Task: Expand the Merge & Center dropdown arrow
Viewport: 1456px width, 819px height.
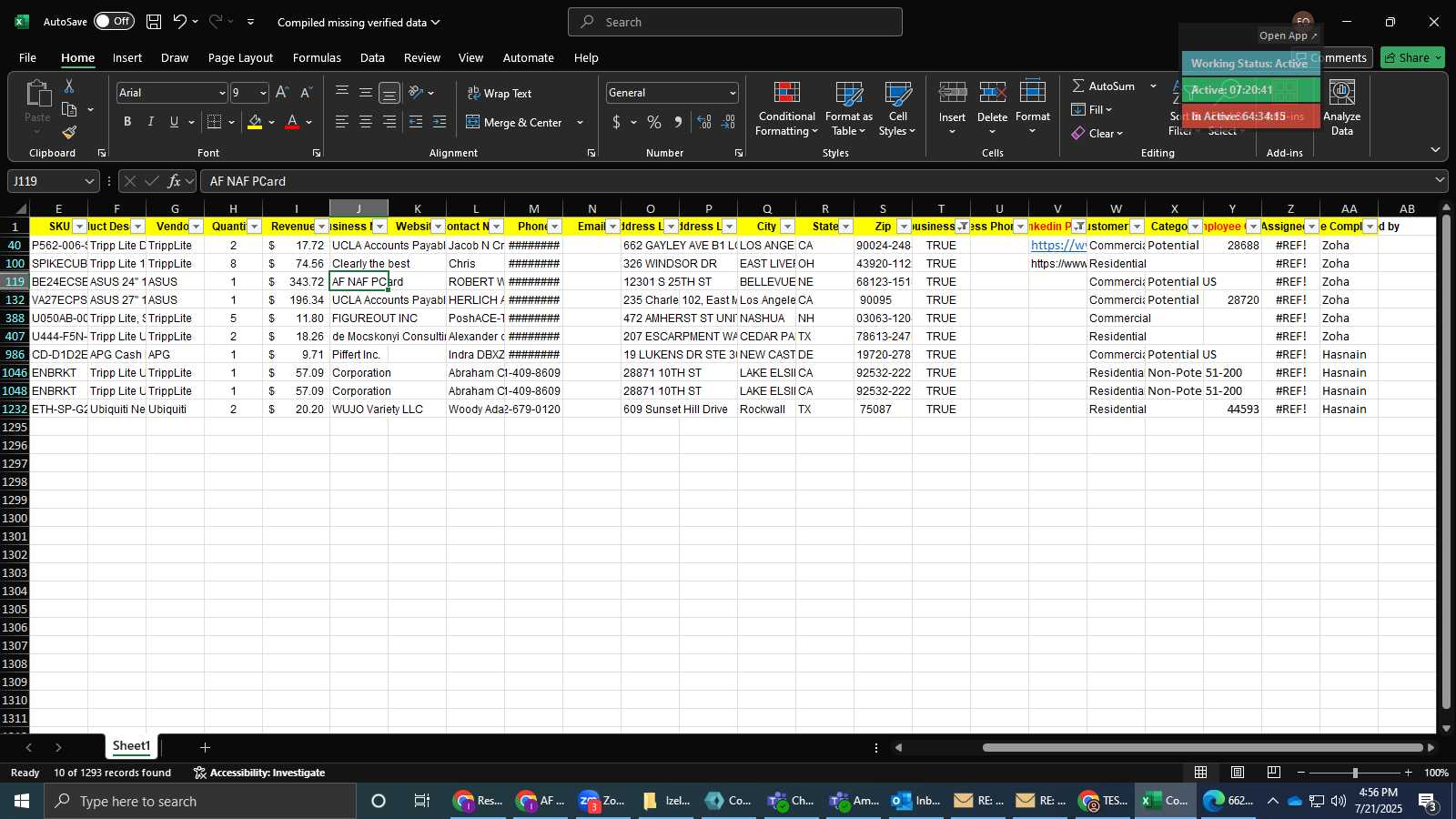Action: click(x=580, y=122)
